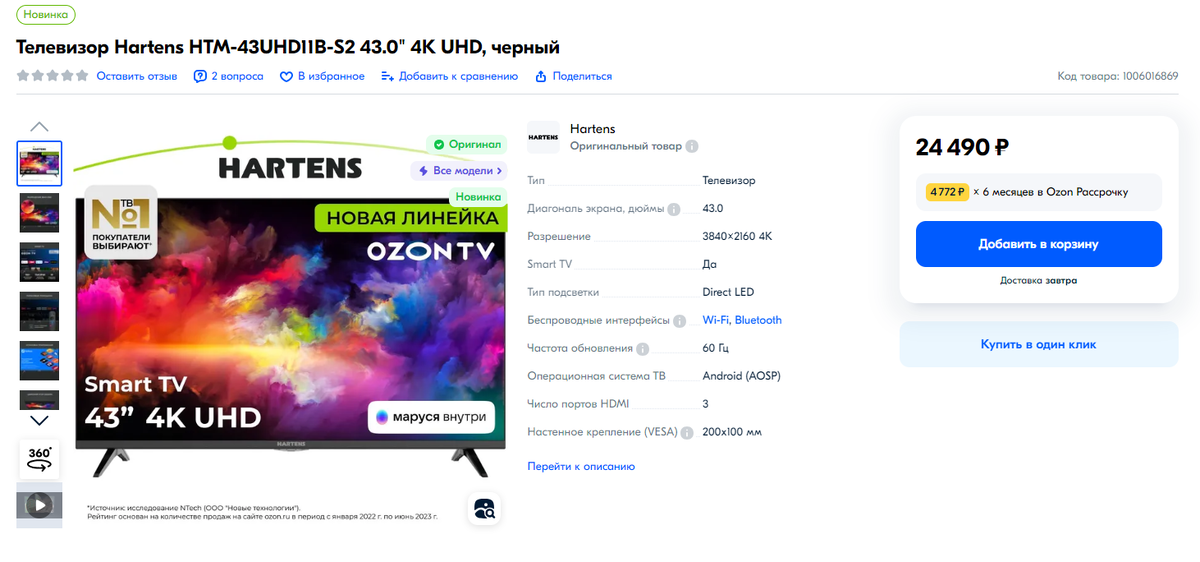Expand the Все модели selector
1200x562 pixels.
tap(459, 171)
